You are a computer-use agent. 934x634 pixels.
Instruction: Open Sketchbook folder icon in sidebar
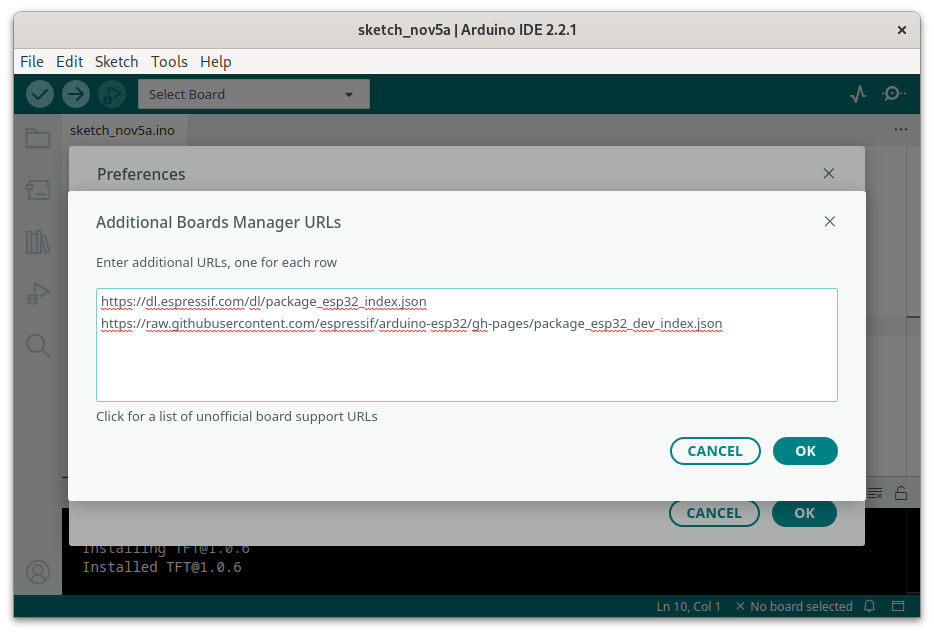point(38,138)
